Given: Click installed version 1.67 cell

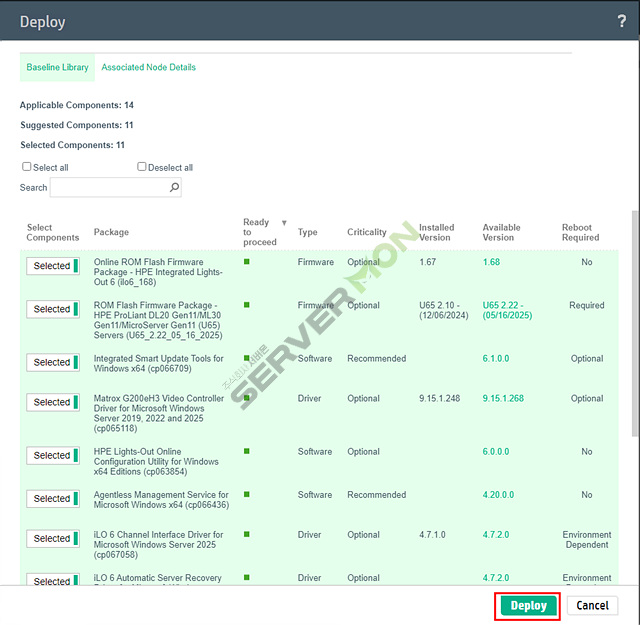Looking at the screenshot, I should pos(427,262).
